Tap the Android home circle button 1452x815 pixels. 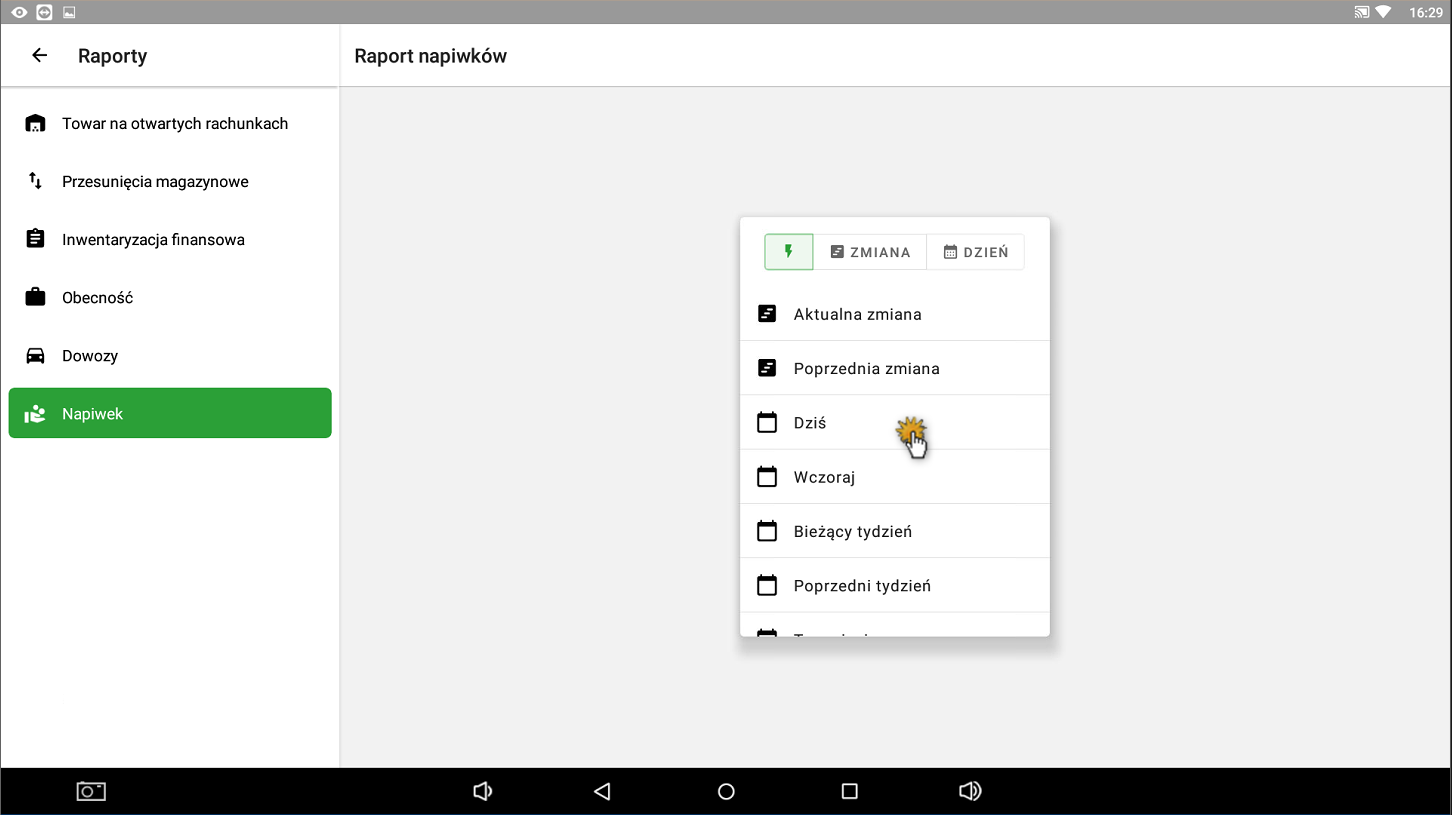726,791
